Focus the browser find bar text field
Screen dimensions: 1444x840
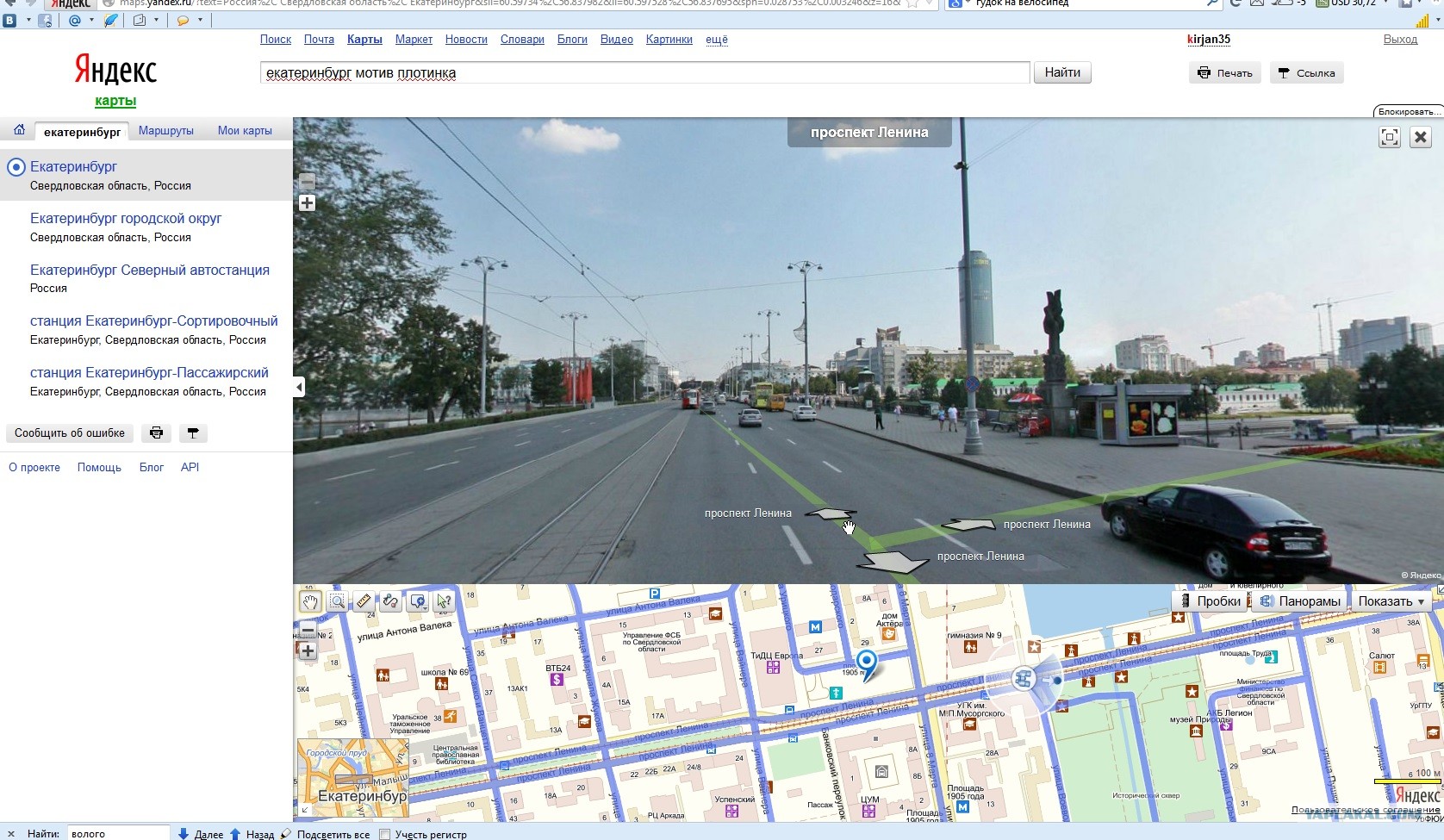[118, 833]
